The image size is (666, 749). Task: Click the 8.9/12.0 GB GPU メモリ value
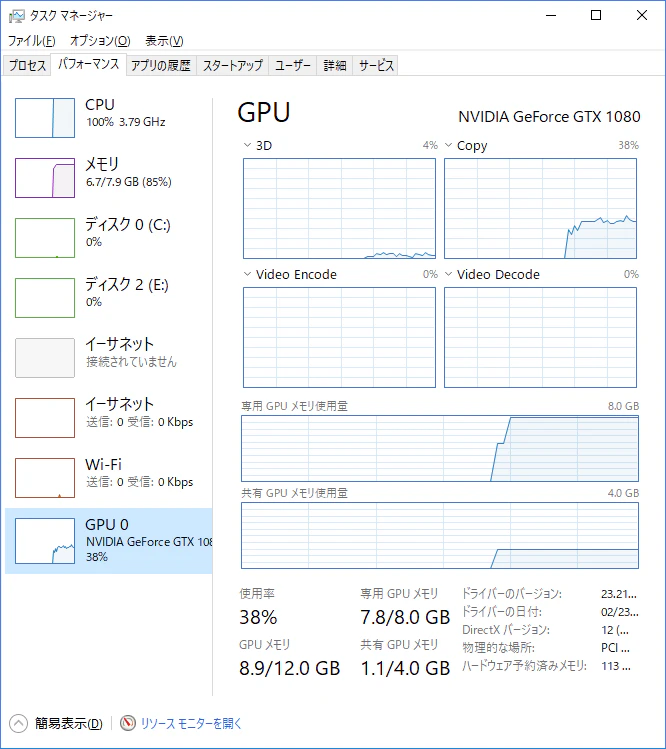(290, 668)
